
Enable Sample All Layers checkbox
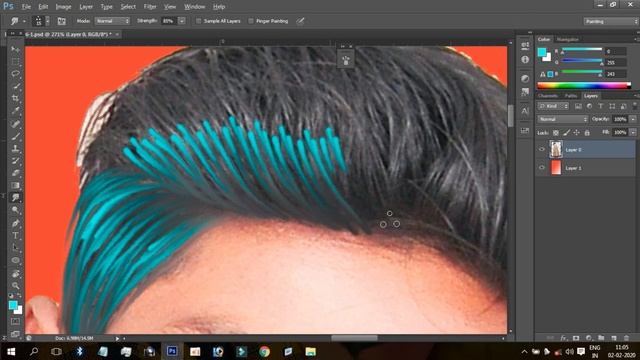(x=199, y=21)
